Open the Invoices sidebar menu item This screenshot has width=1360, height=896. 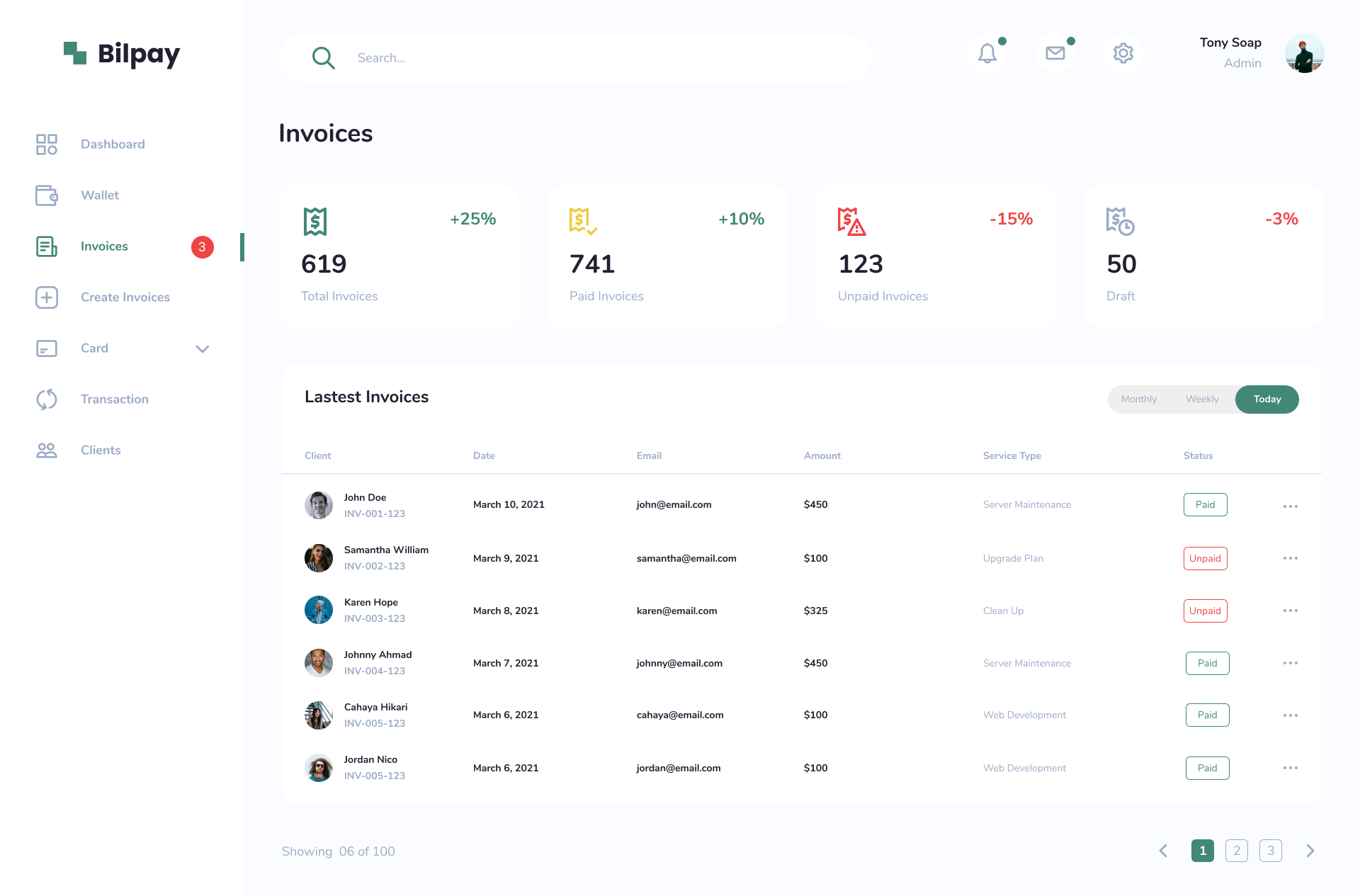(x=104, y=246)
